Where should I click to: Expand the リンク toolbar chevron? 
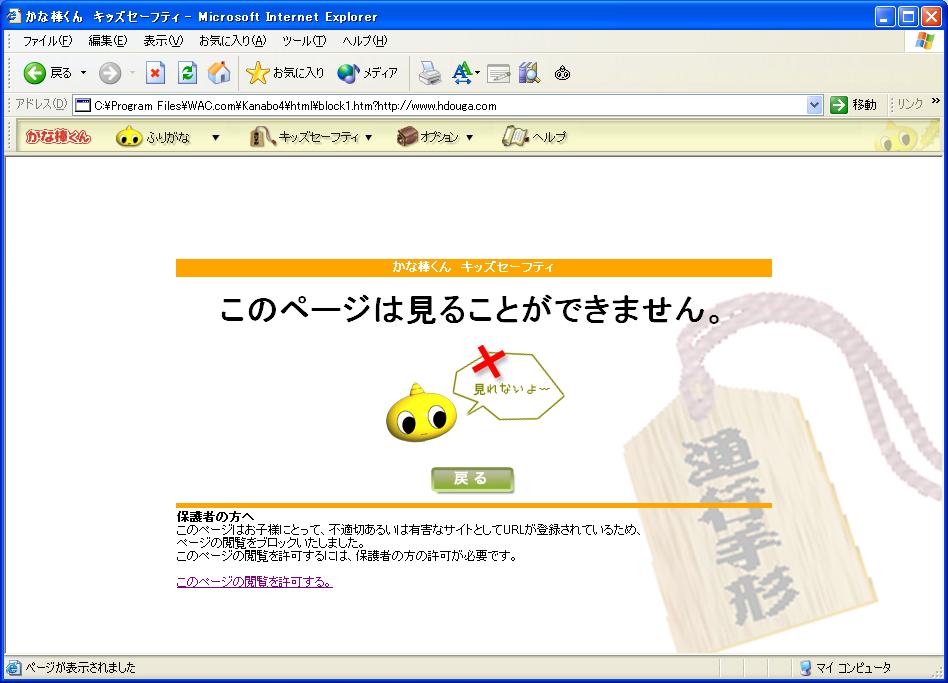point(935,101)
